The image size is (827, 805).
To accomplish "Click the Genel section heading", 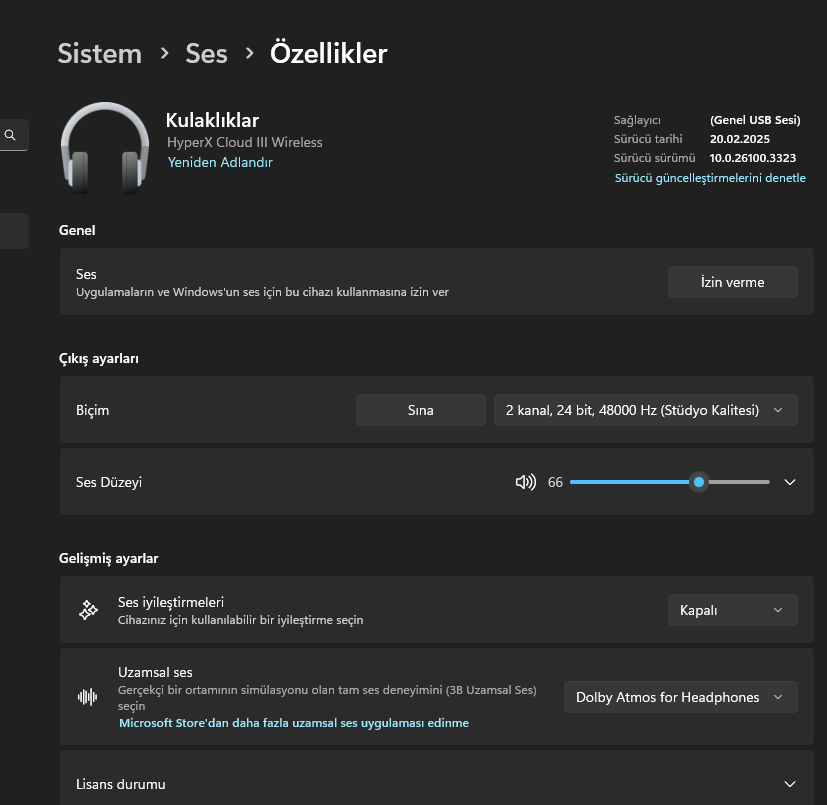I will pos(77,231).
